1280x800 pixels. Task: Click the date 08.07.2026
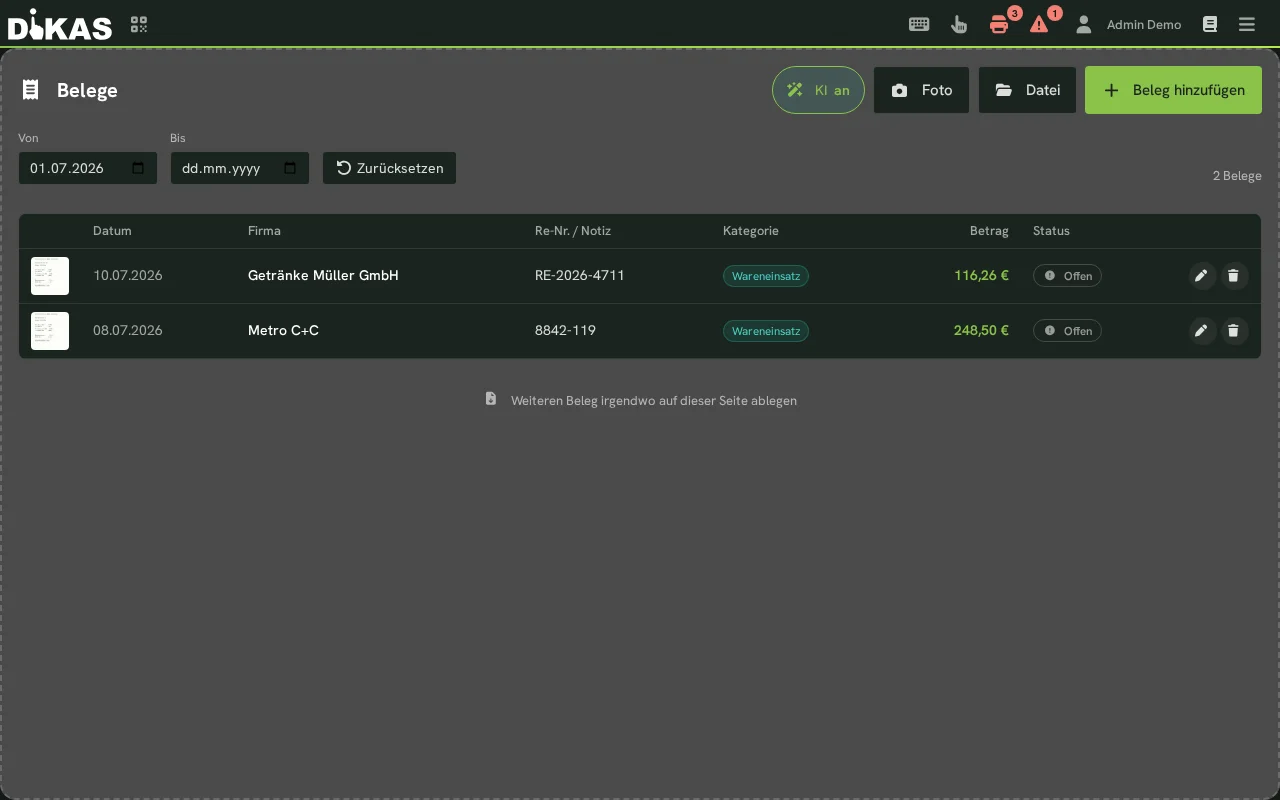[x=128, y=331]
